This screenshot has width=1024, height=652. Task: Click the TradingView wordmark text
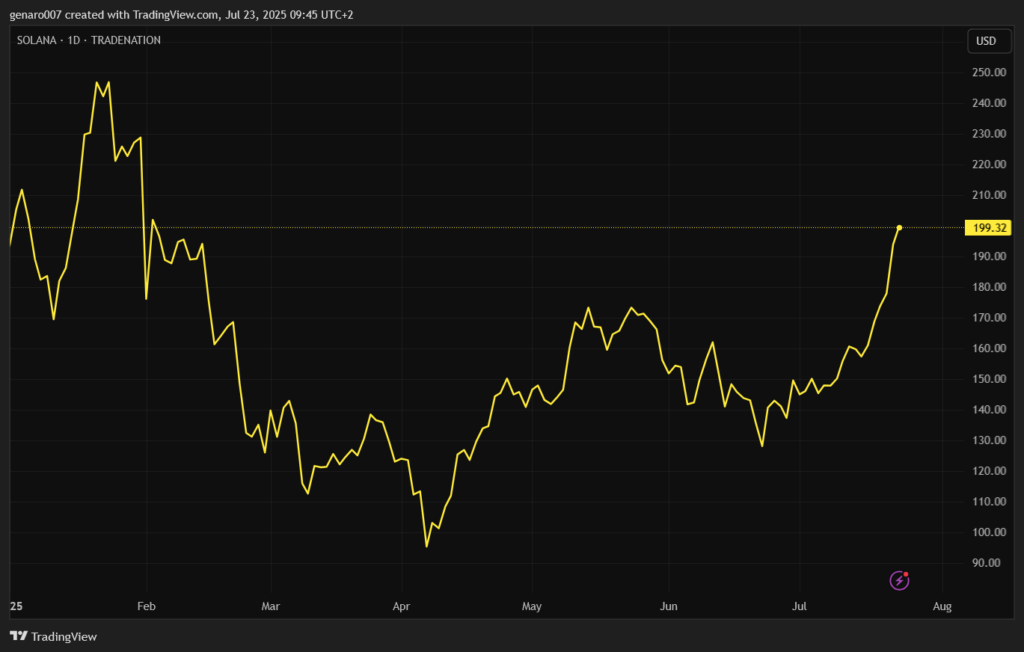pyautogui.click(x=64, y=636)
